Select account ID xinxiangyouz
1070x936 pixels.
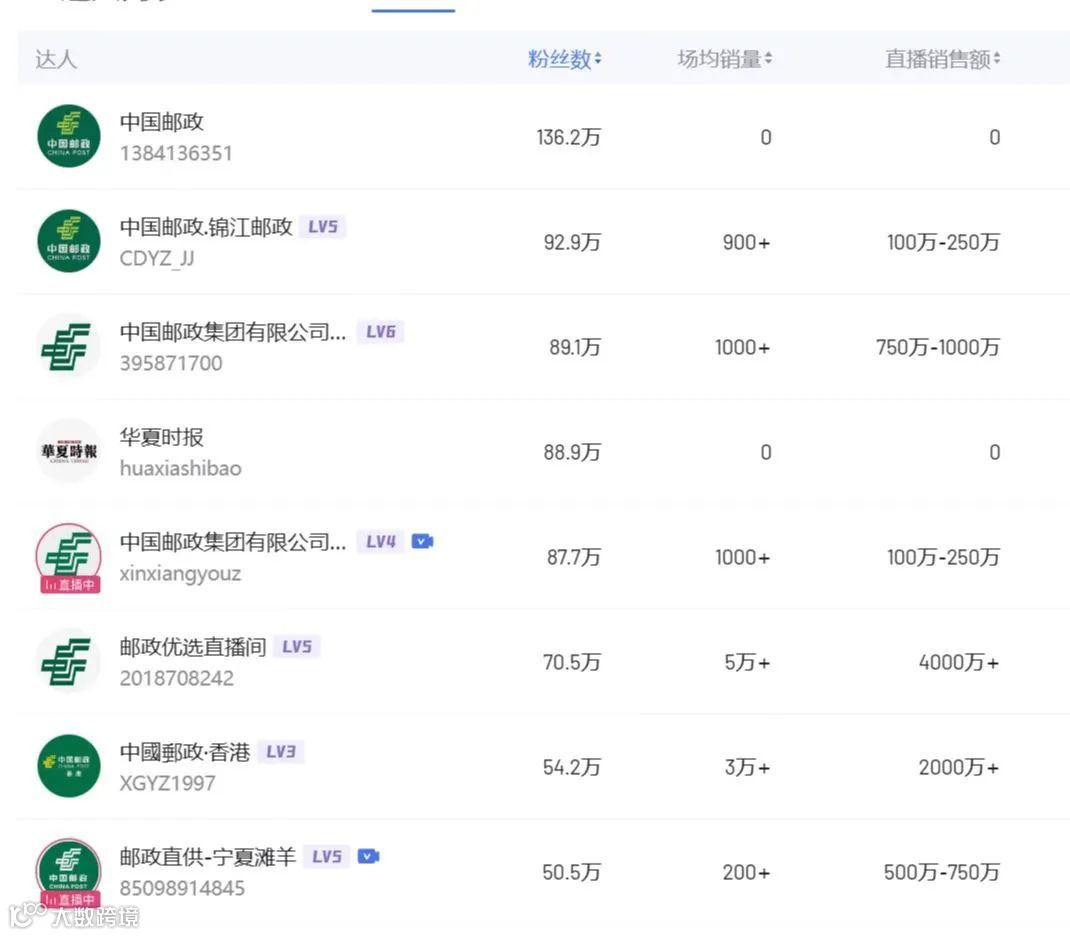180,574
